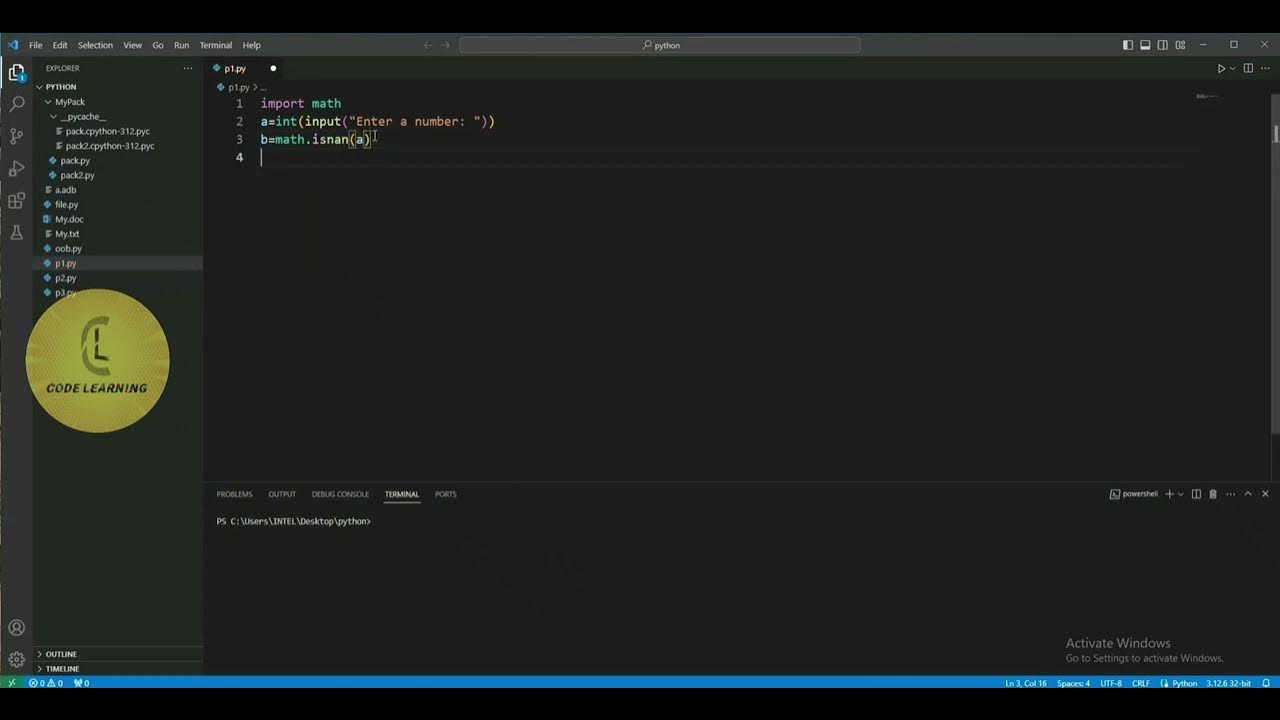The height and width of the screenshot is (720, 1280).
Task: Click Ln 3, Col 16 in status bar
Action: click(1026, 683)
